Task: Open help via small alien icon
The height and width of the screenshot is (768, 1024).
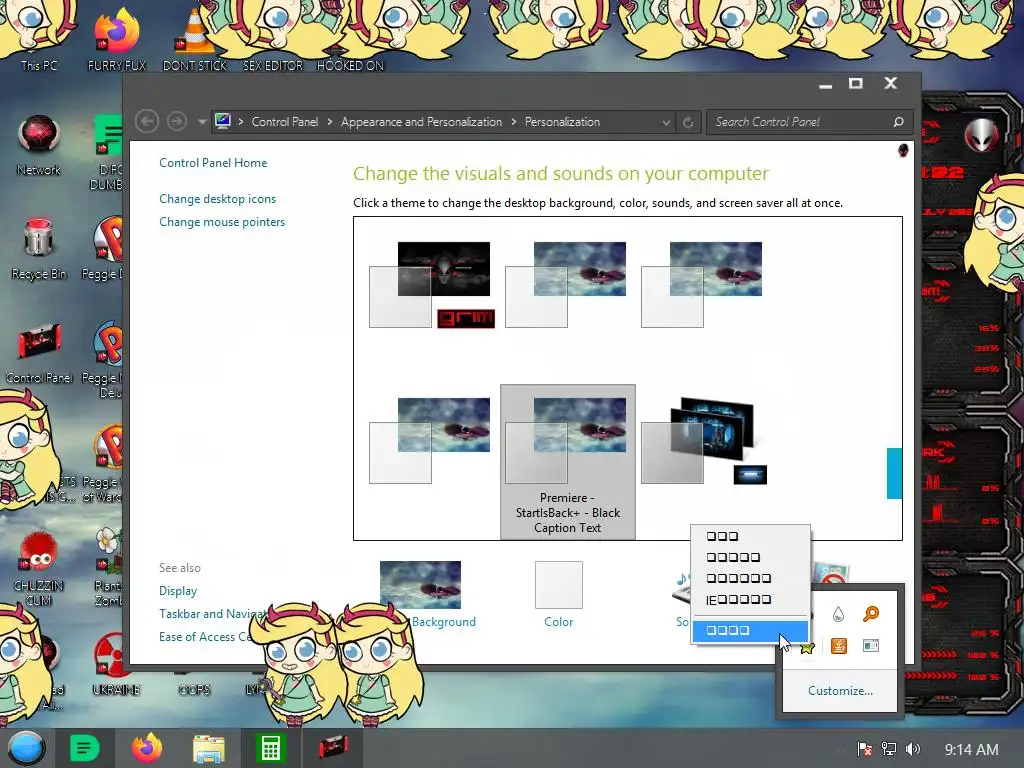Action: tap(903, 151)
